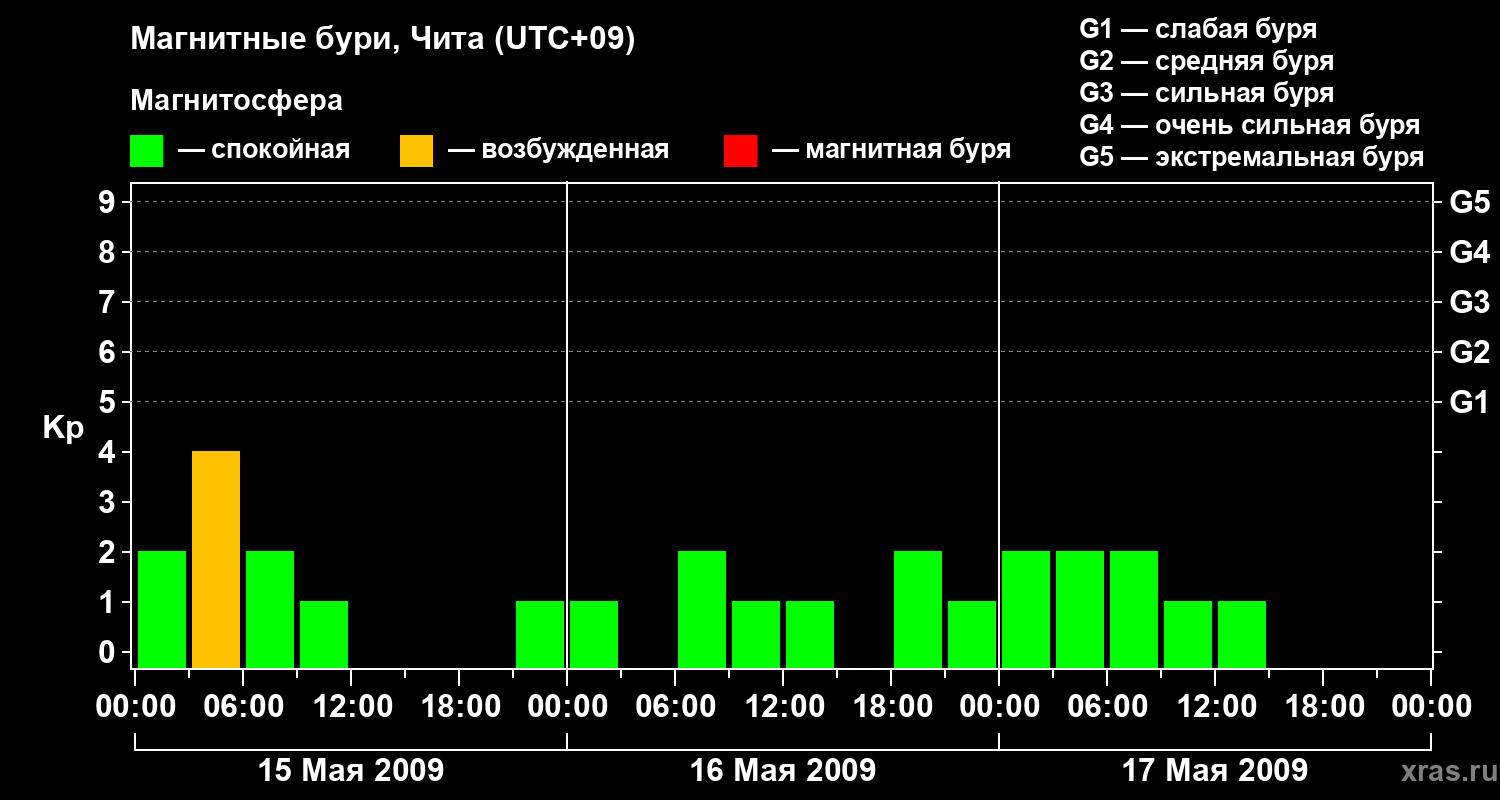Click 'G2 — средняя буря' legend line

point(1206,61)
